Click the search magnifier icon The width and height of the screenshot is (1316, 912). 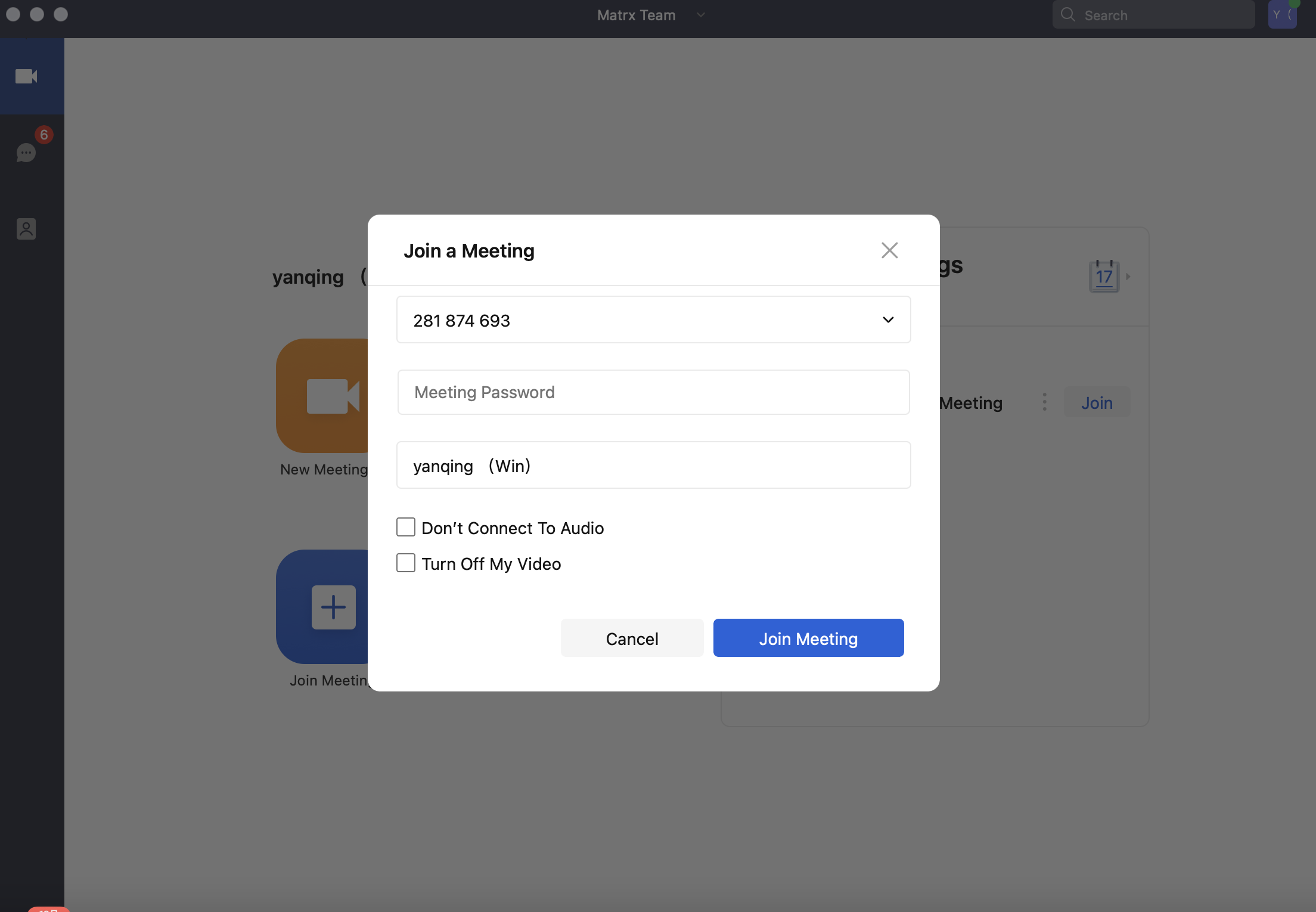1067,15
